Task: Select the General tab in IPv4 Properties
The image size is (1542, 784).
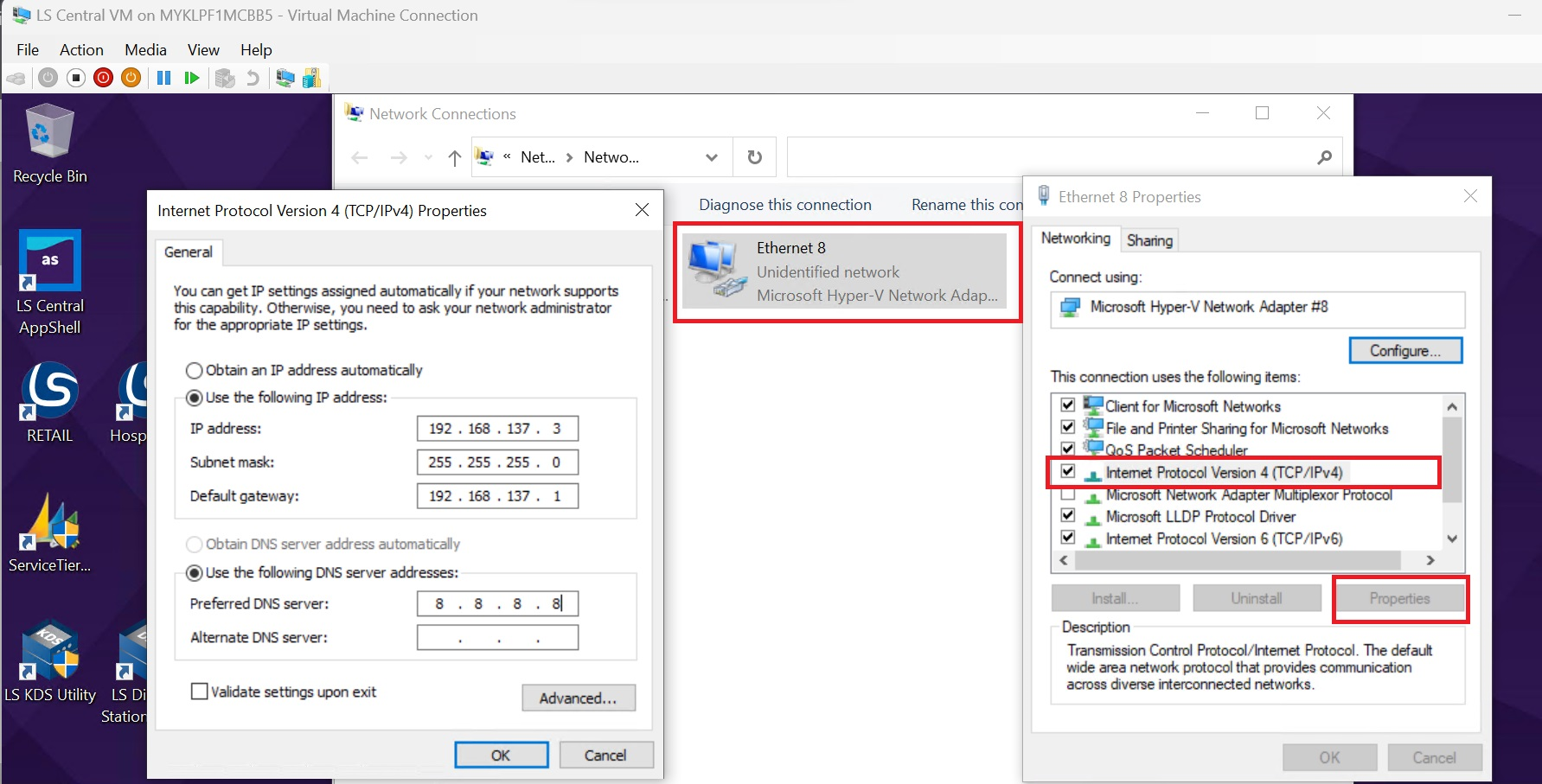Action: pos(189,252)
